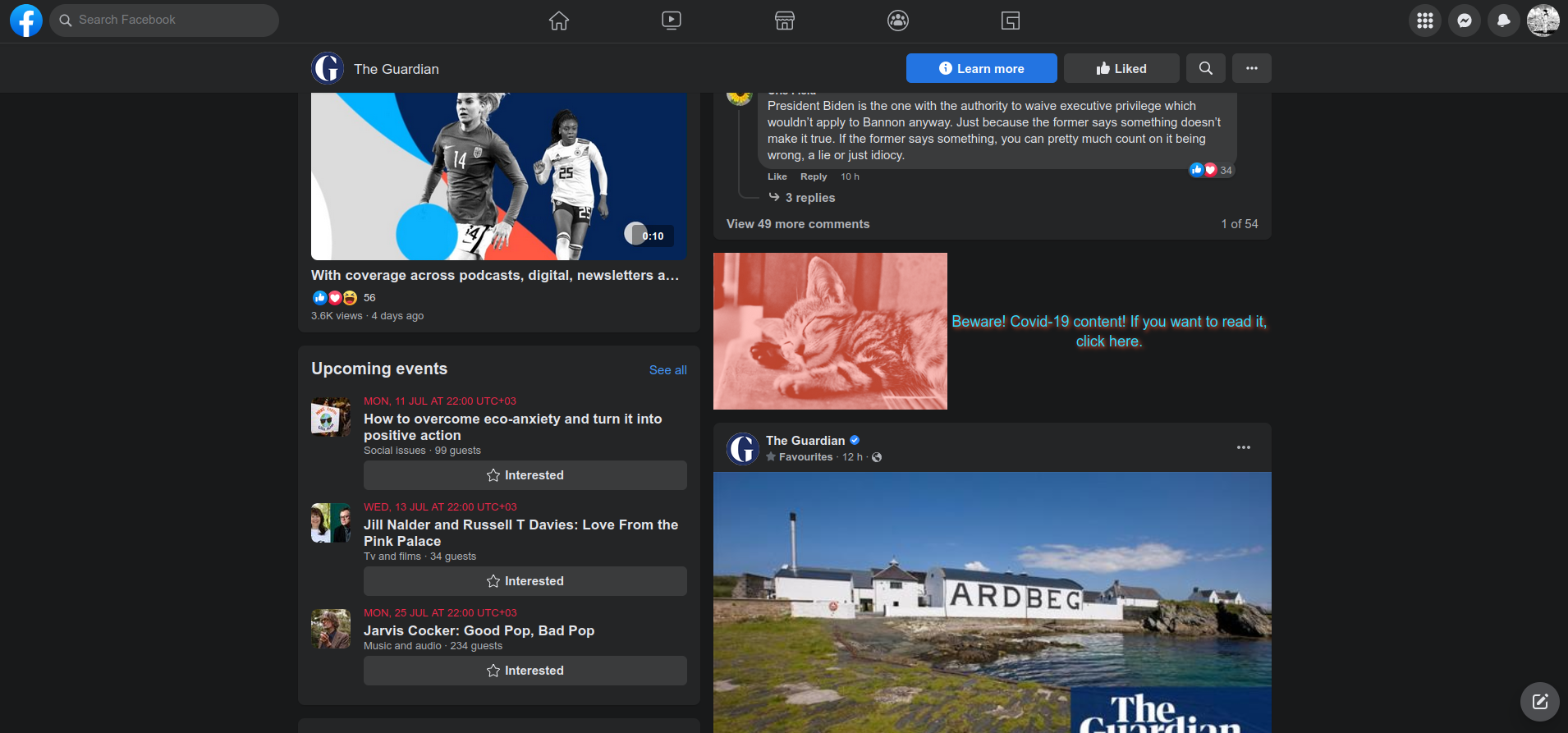Click the sleeping kitten image
Viewport: 1568px width, 733px height.
tap(830, 331)
